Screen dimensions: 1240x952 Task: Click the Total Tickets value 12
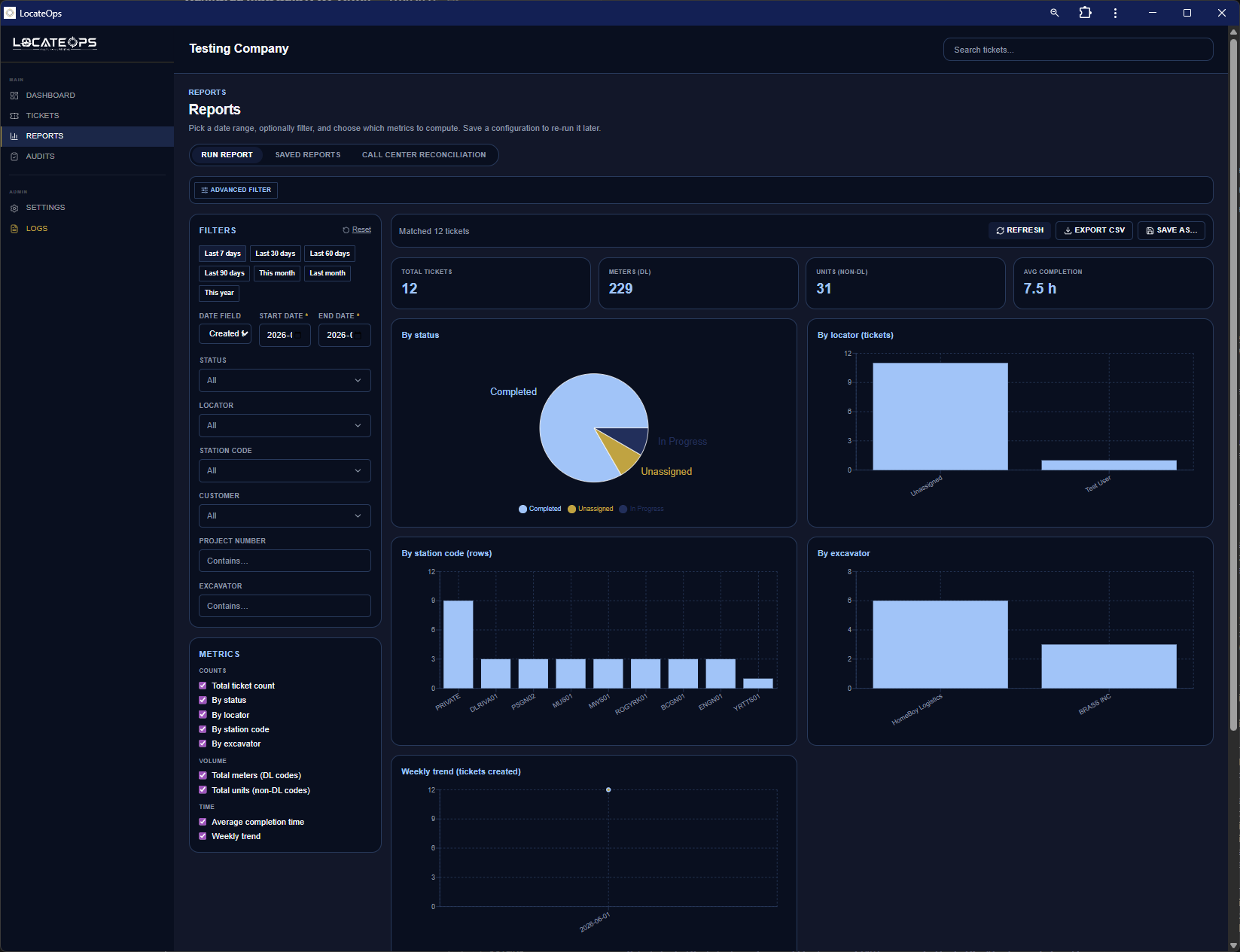[x=410, y=289]
